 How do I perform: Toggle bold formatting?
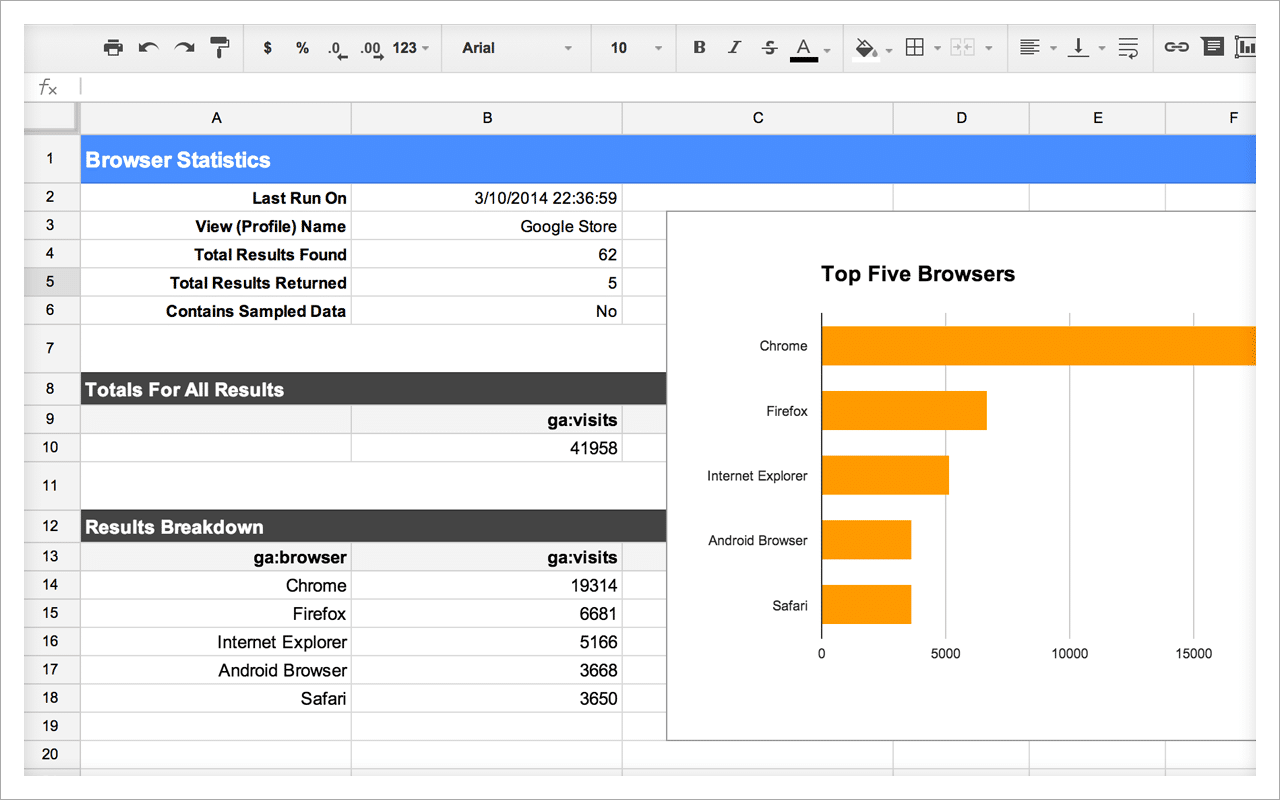click(699, 47)
